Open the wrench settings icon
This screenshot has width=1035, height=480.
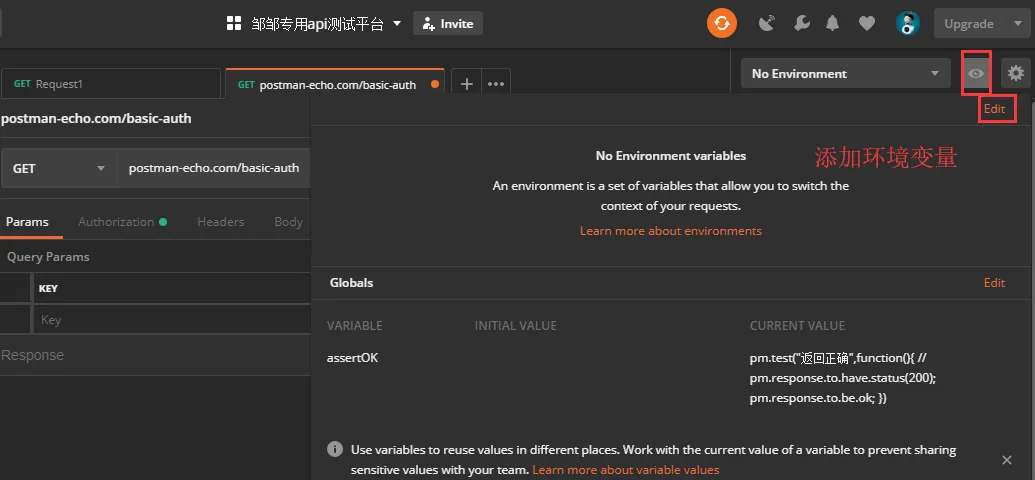click(x=801, y=24)
